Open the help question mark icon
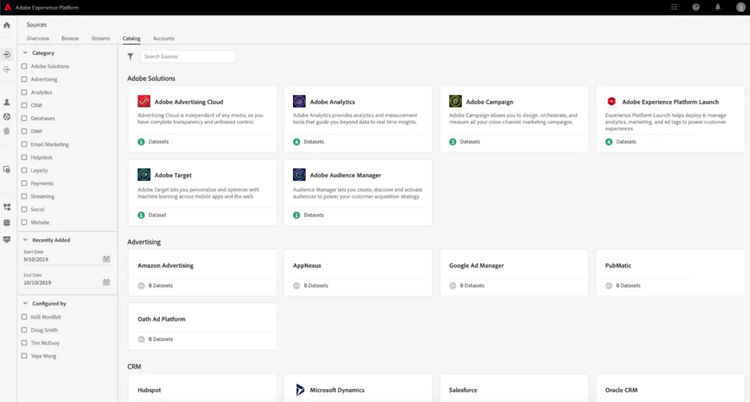 (696, 7)
